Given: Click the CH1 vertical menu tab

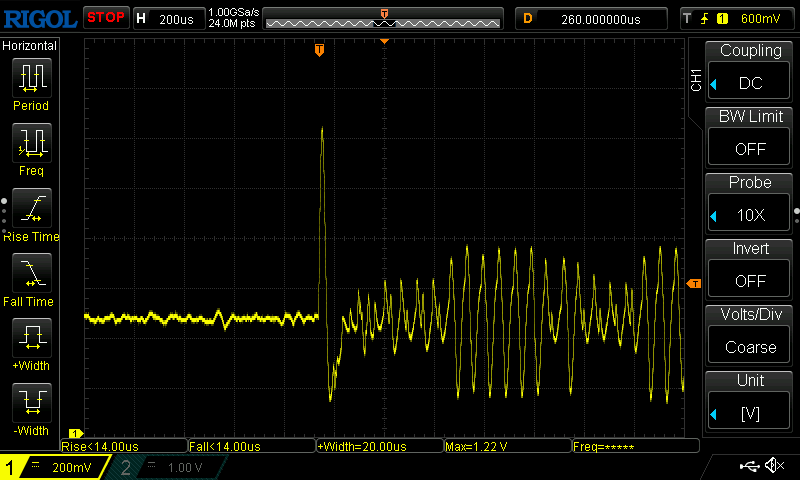Looking at the screenshot, I should 696,80.
